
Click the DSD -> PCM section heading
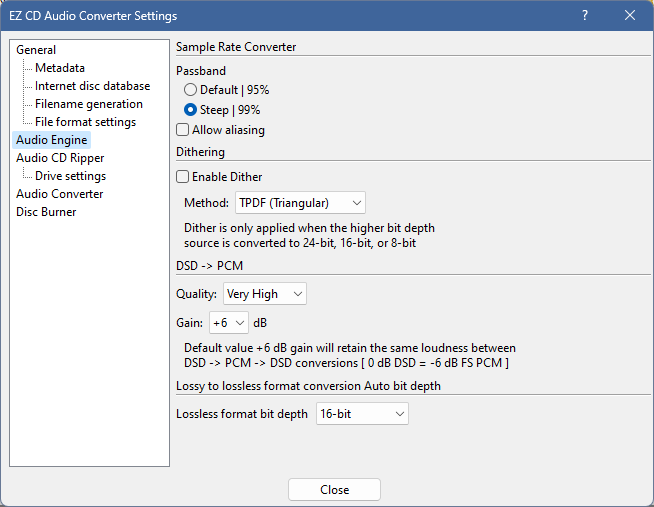click(x=209, y=266)
